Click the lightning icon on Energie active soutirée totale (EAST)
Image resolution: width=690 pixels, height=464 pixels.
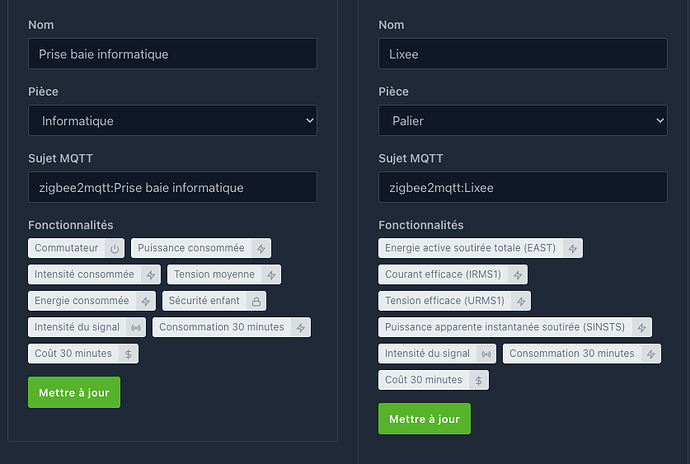pos(573,249)
